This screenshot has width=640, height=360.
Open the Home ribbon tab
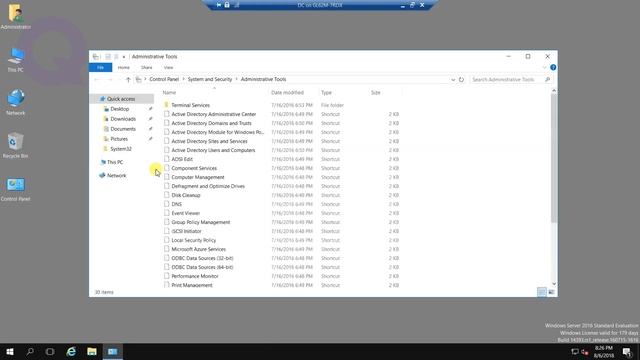pos(124,67)
